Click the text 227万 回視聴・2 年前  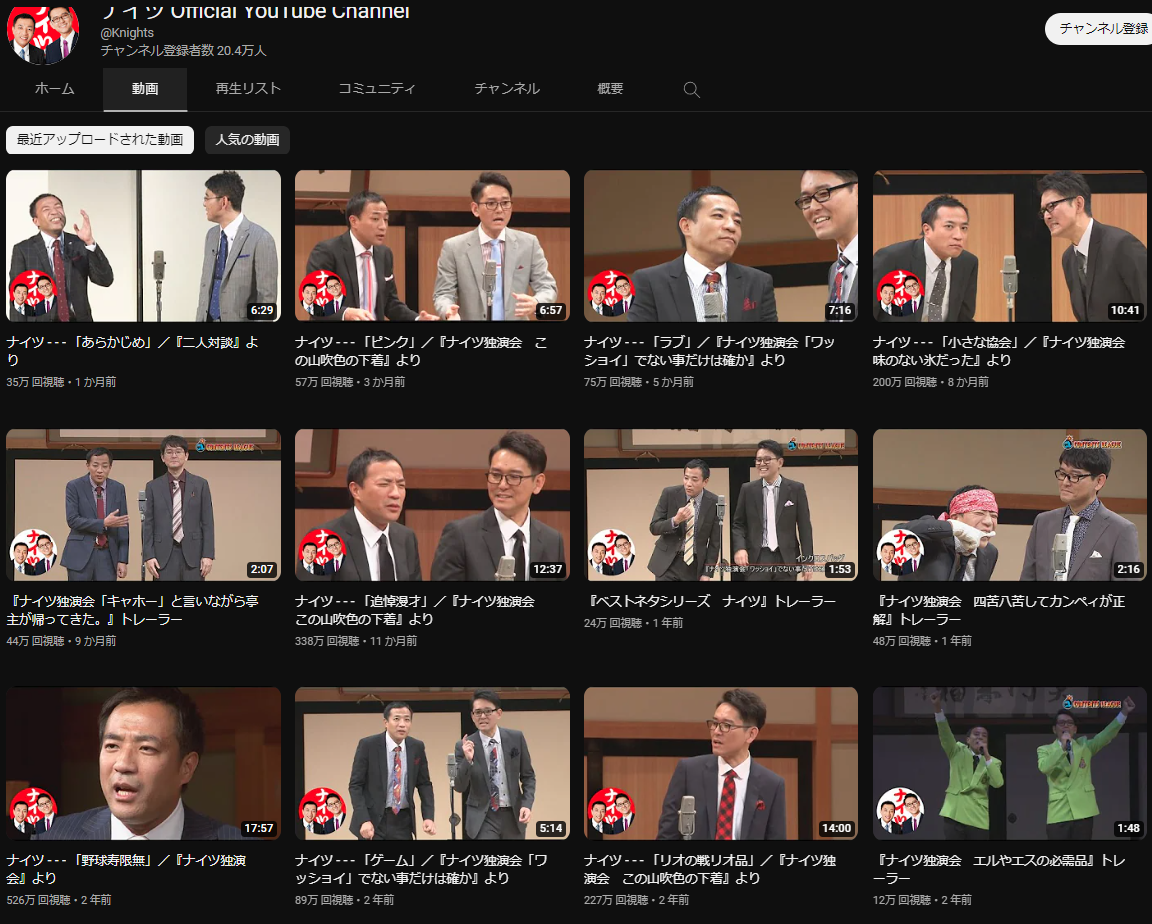coord(637,900)
